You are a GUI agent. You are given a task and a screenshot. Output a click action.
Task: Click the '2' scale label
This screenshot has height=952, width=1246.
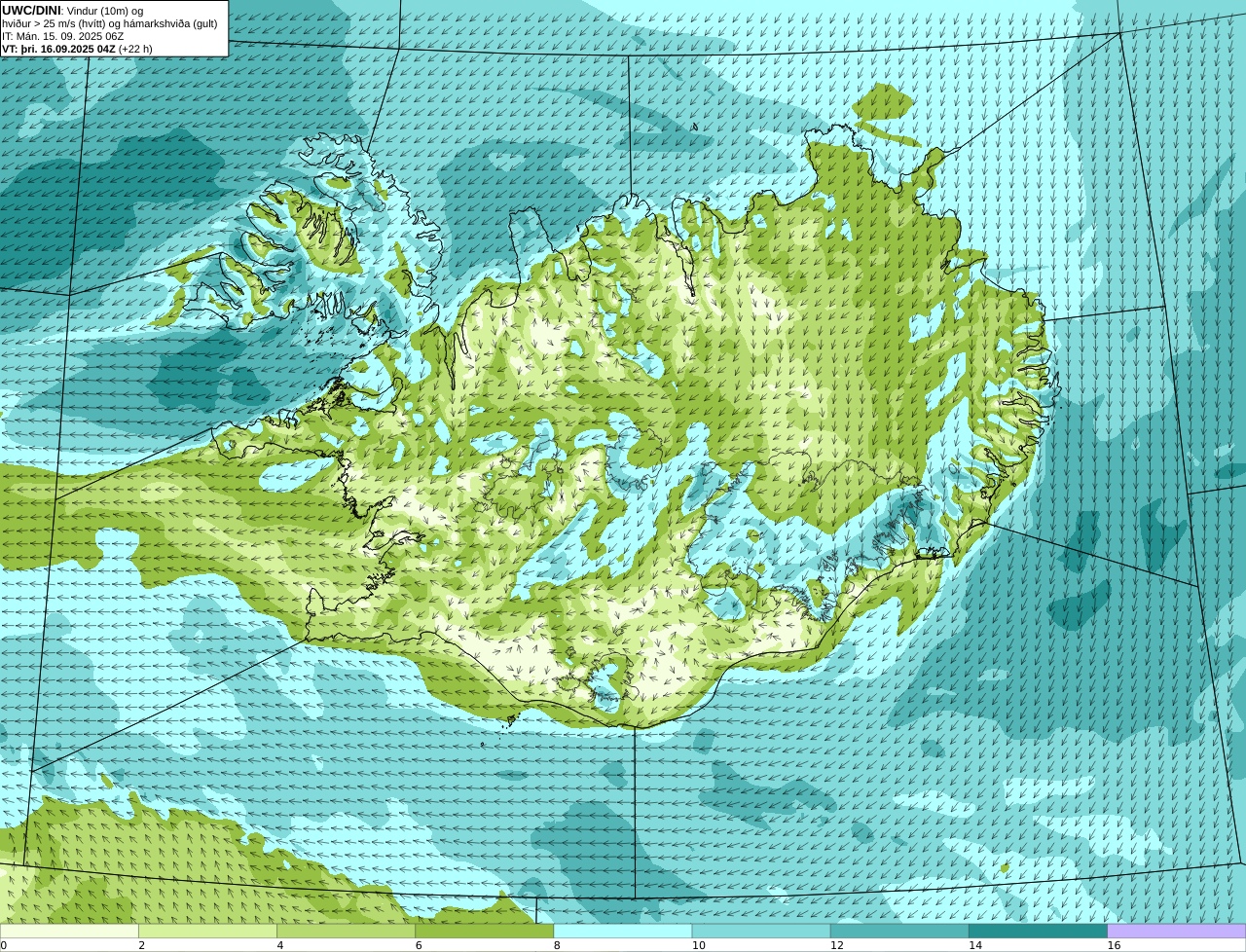pyautogui.click(x=141, y=945)
